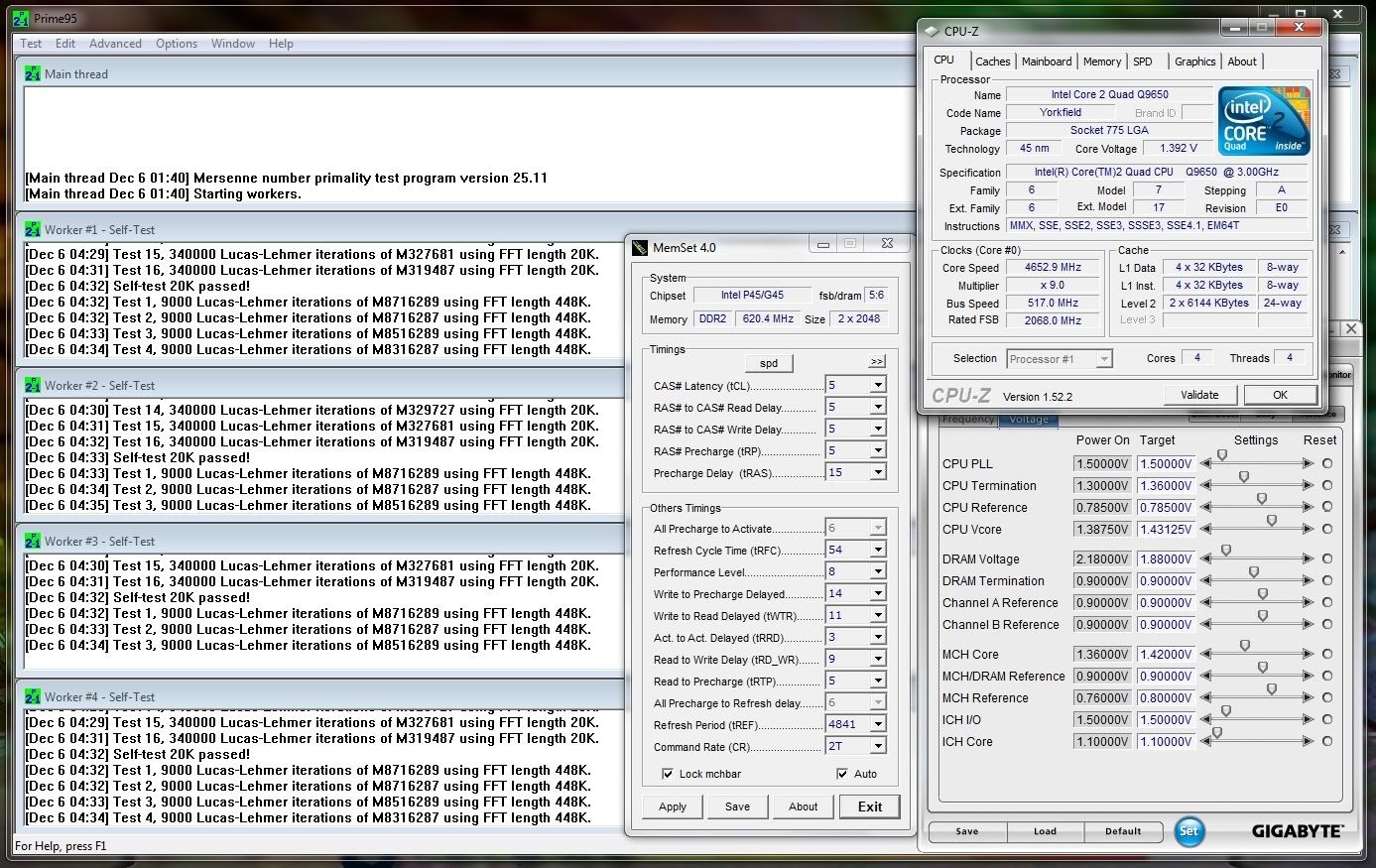The height and width of the screenshot is (868, 1376).
Task: Click the Channel B Reference increase arrow
Action: tap(1309, 624)
